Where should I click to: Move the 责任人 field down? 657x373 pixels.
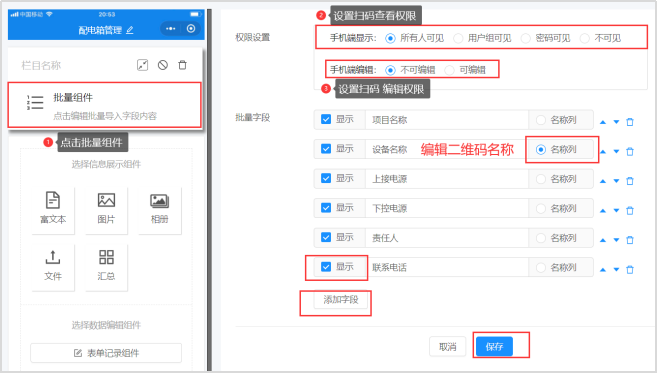(x=616, y=240)
